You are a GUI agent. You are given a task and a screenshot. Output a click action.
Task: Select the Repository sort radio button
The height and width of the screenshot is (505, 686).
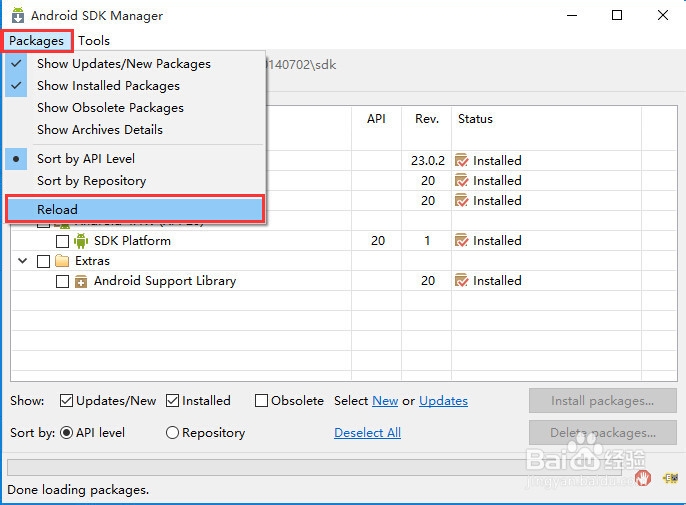pyautogui.click(x=172, y=433)
